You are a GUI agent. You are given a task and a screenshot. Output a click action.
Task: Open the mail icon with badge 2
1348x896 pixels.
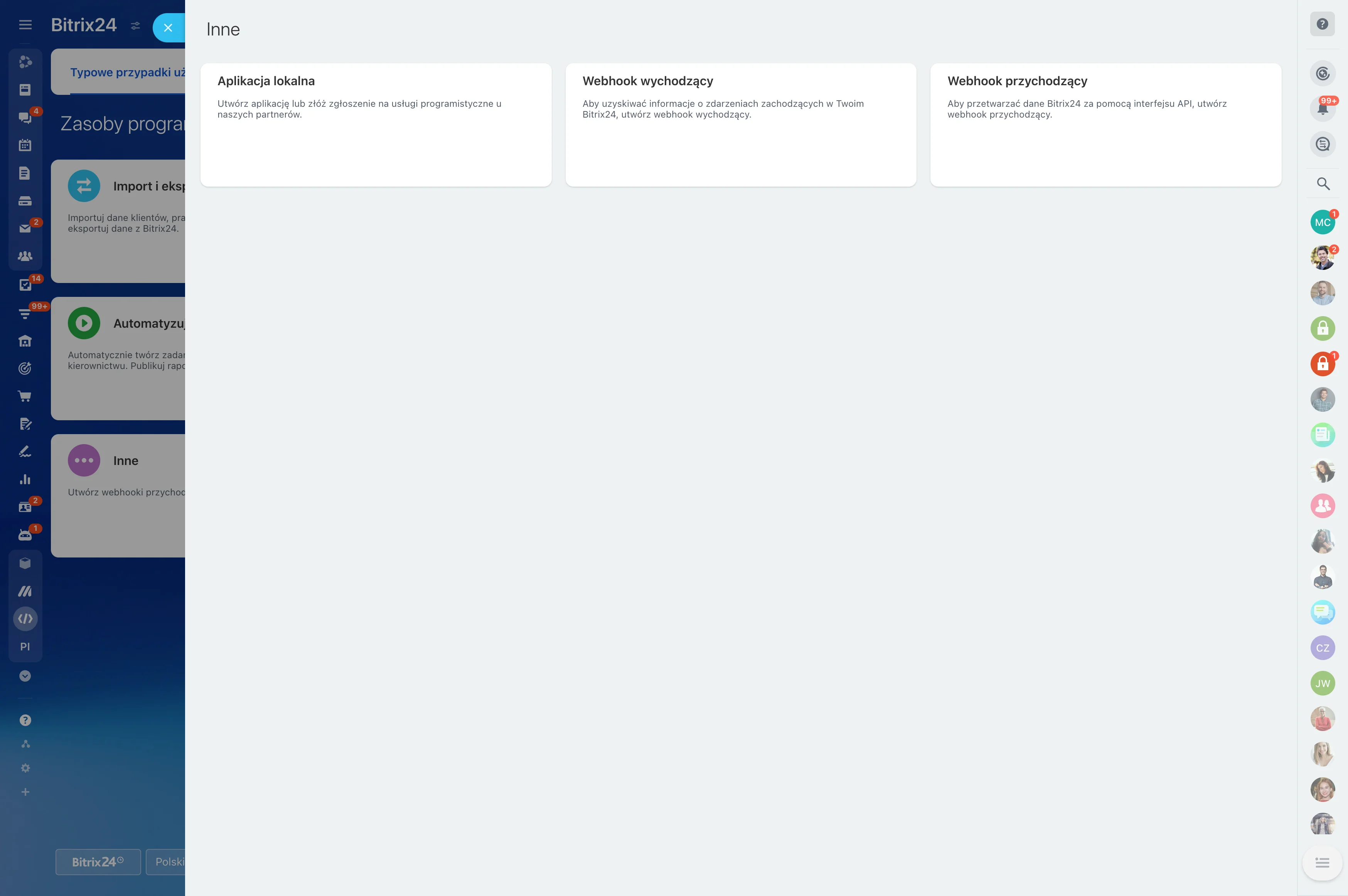(25, 228)
